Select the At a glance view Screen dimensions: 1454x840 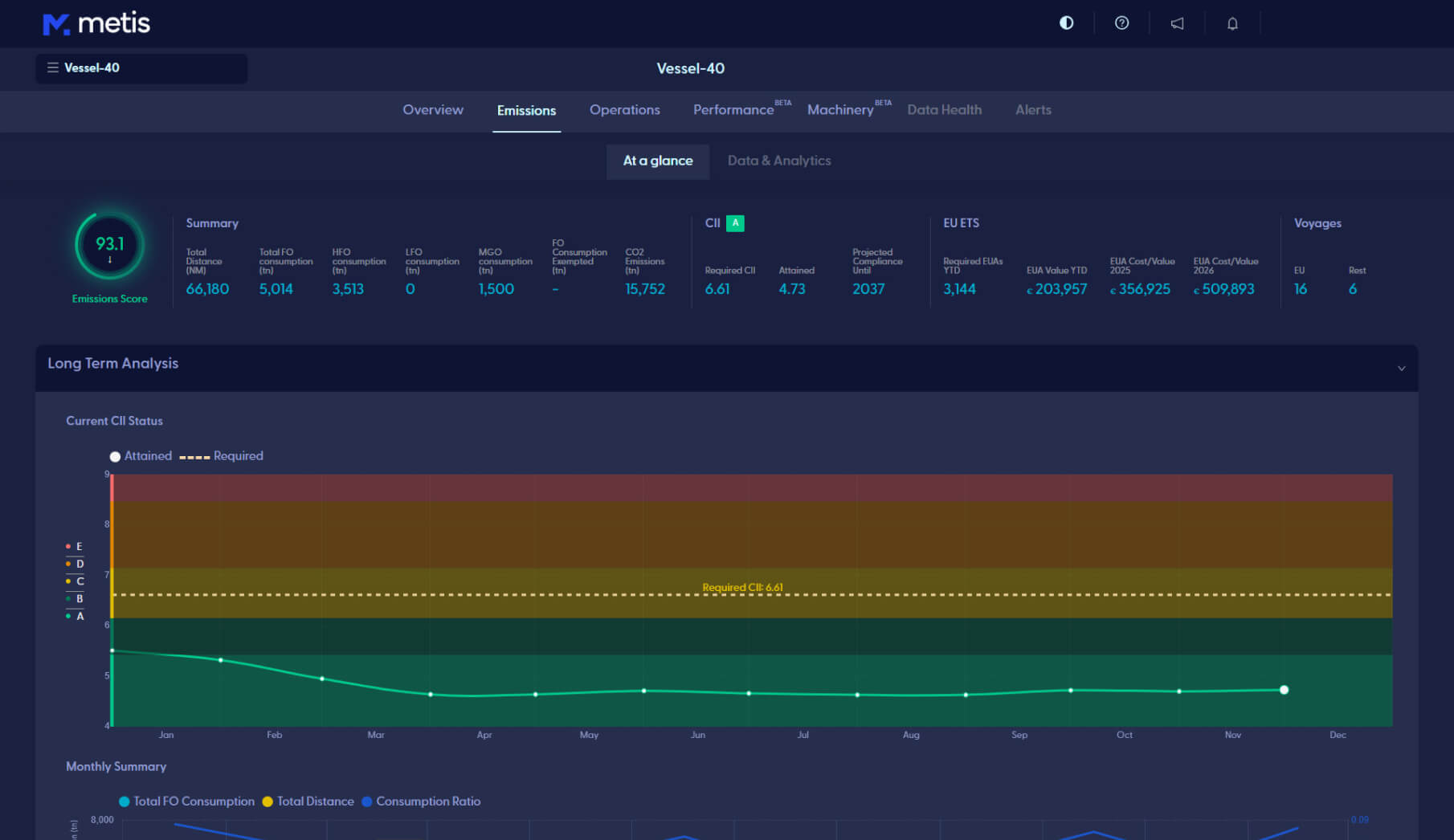657,161
